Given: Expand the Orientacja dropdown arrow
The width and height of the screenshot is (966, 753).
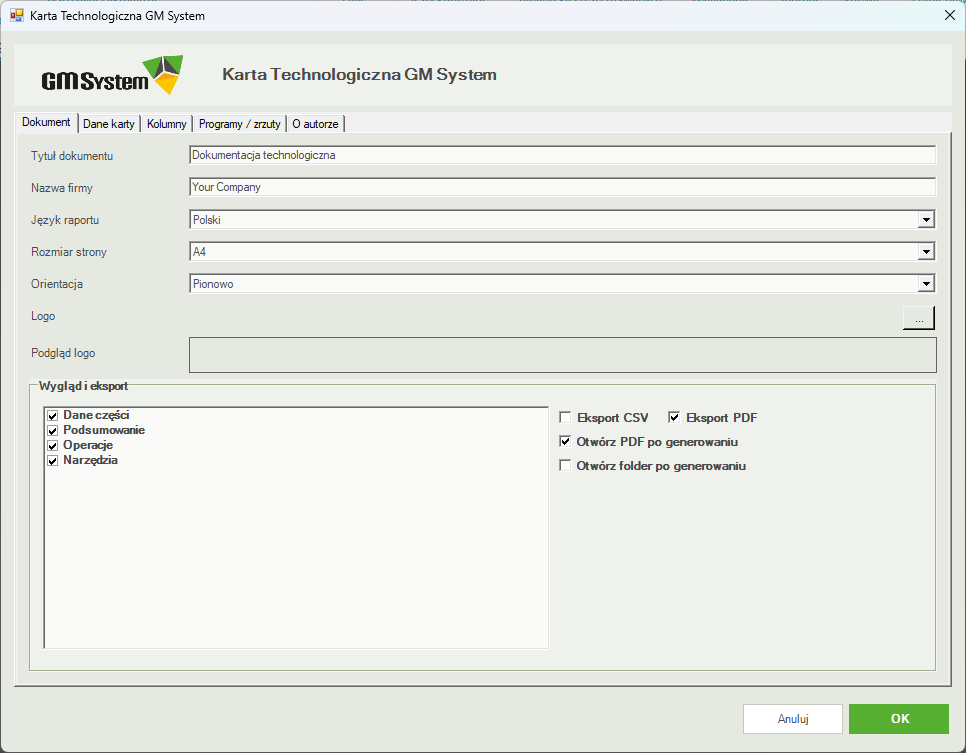Looking at the screenshot, I should (x=926, y=283).
